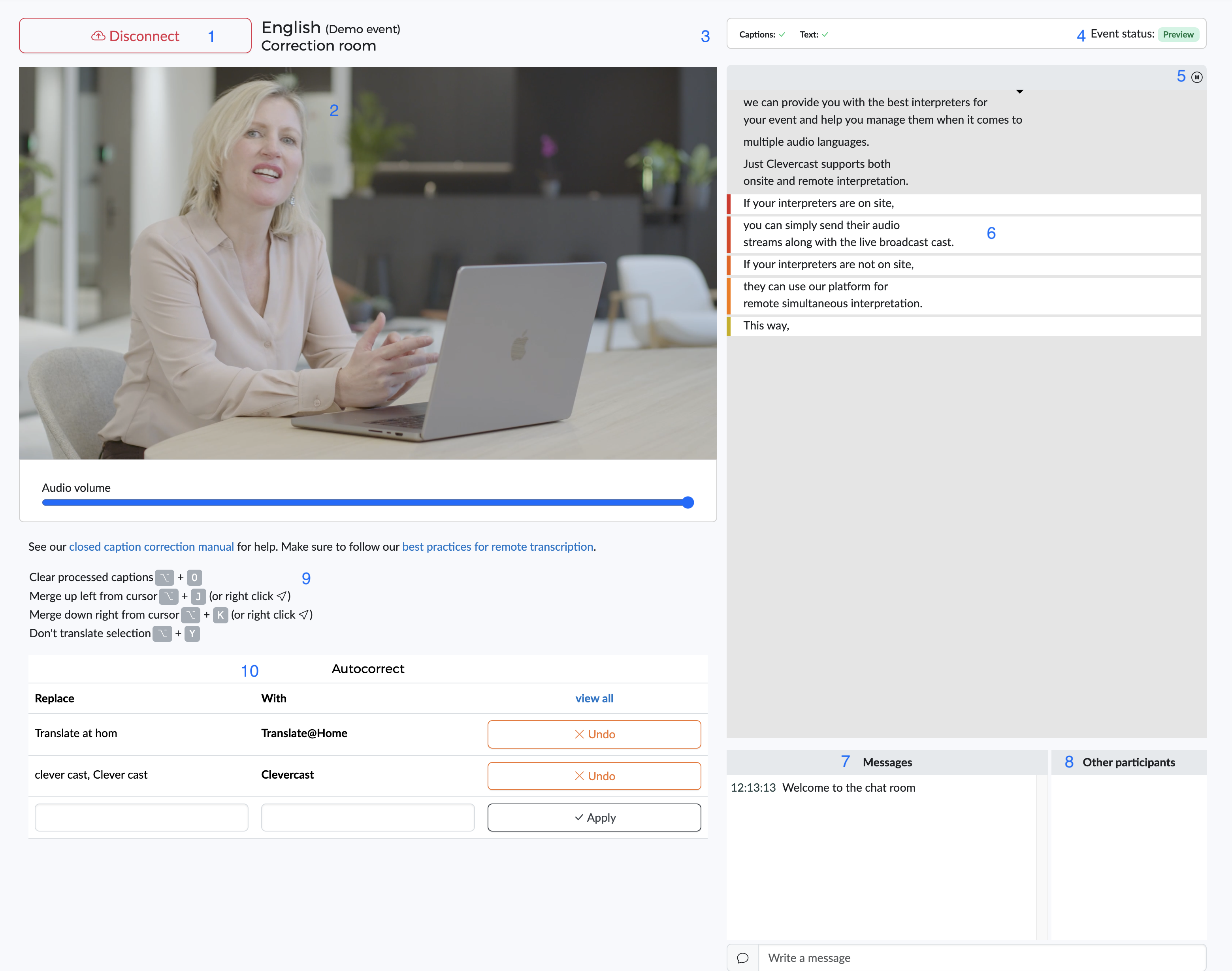Pause captions with the pause icon
This screenshot has width=1232, height=971.
coord(1197,77)
